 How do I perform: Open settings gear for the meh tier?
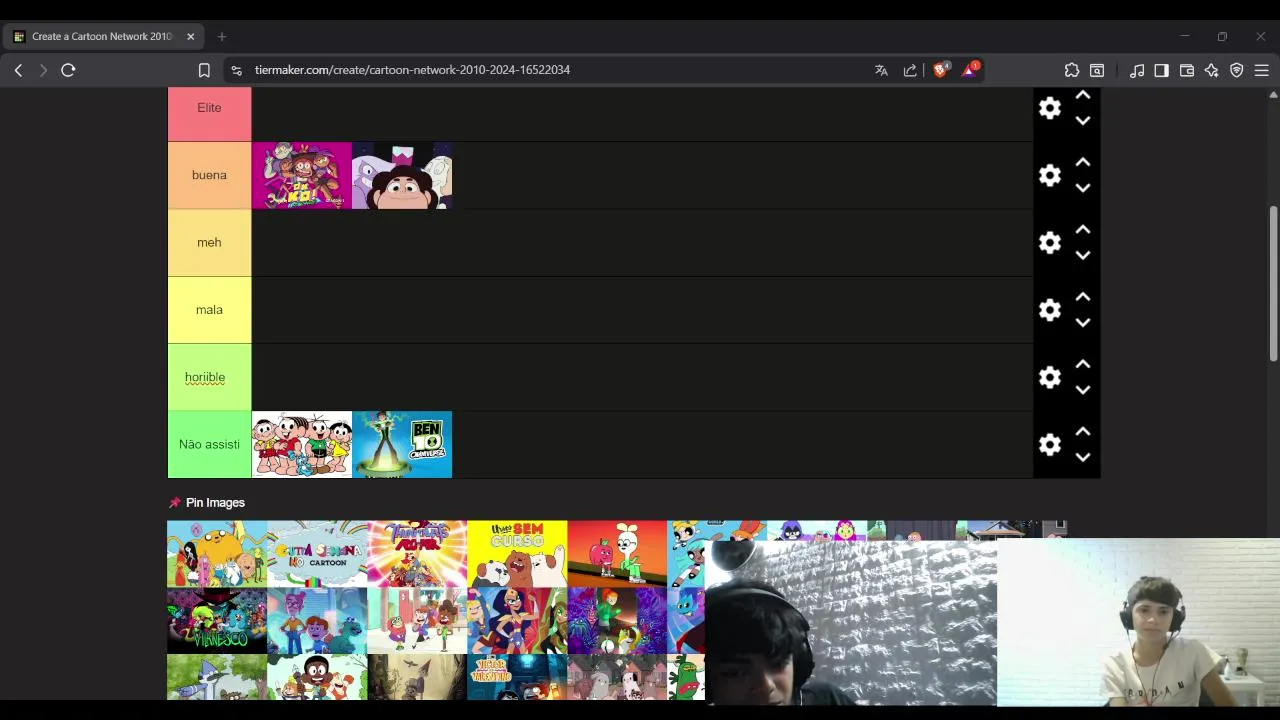click(1049, 243)
